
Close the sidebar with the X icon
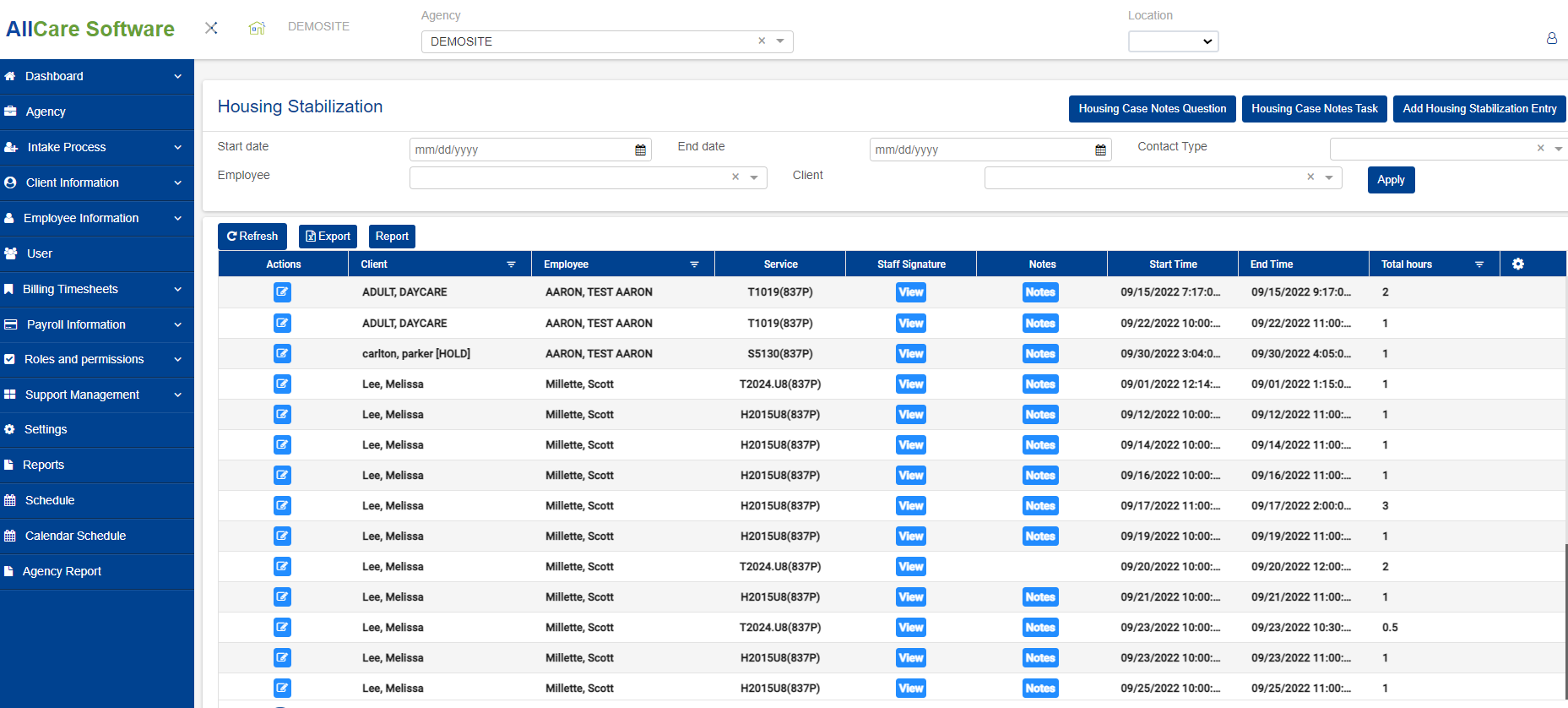(211, 28)
